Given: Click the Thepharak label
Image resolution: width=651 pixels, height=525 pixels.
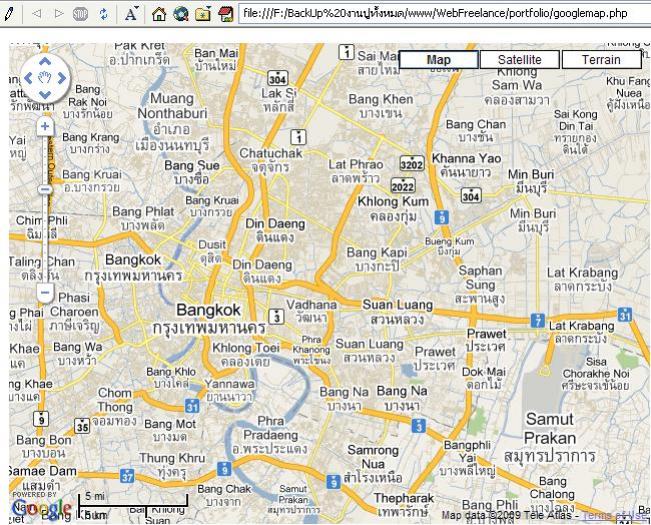Looking at the screenshot, I should (x=404, y=504).
